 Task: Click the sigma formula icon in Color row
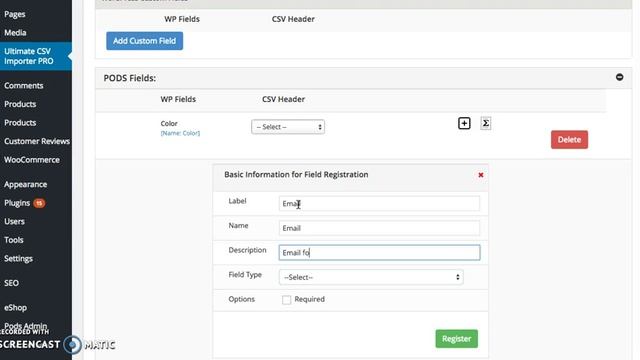(x=485, y=123)
